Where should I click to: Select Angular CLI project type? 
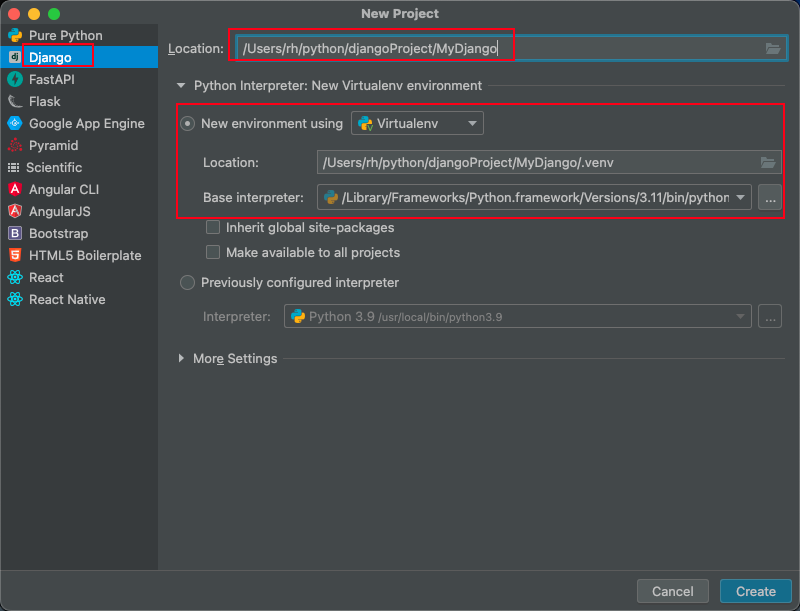click(79, 189)
